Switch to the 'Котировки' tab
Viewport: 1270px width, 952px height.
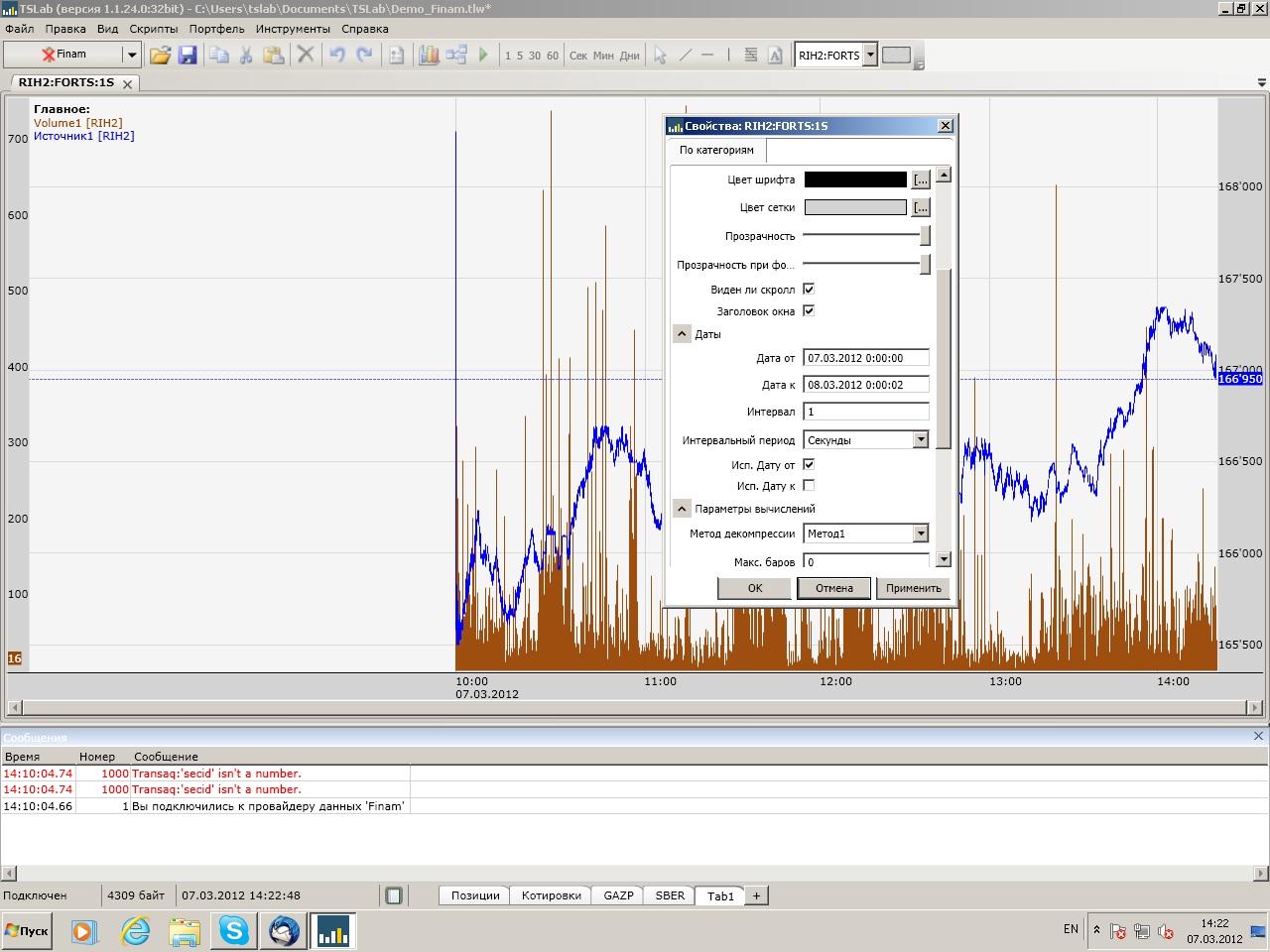[551, 895]
